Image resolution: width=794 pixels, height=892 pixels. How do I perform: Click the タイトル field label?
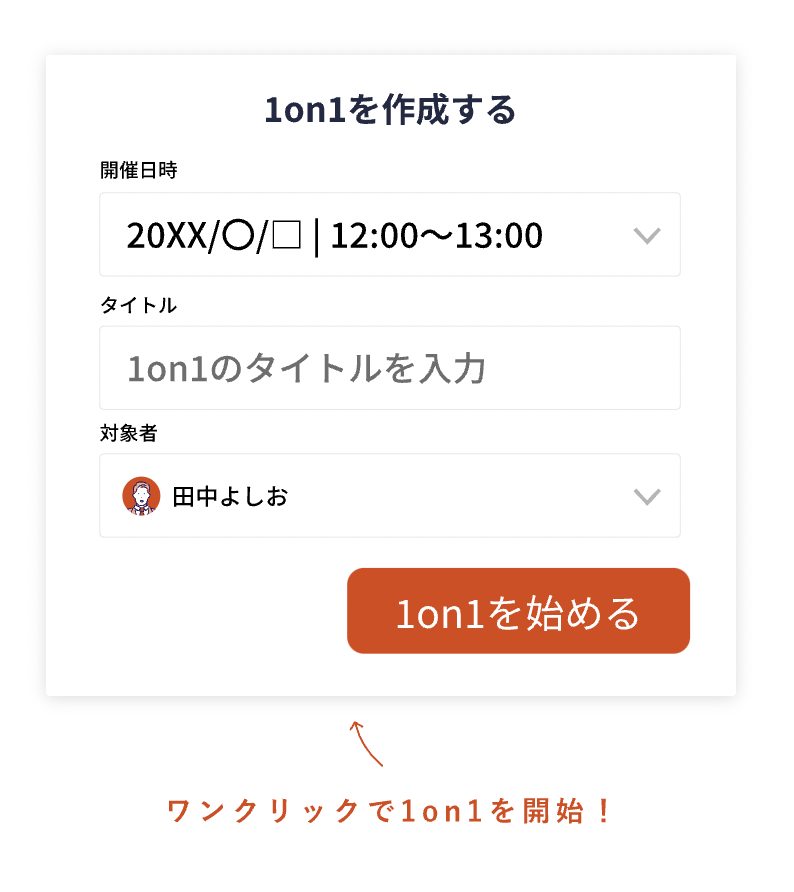click(138, 305)
